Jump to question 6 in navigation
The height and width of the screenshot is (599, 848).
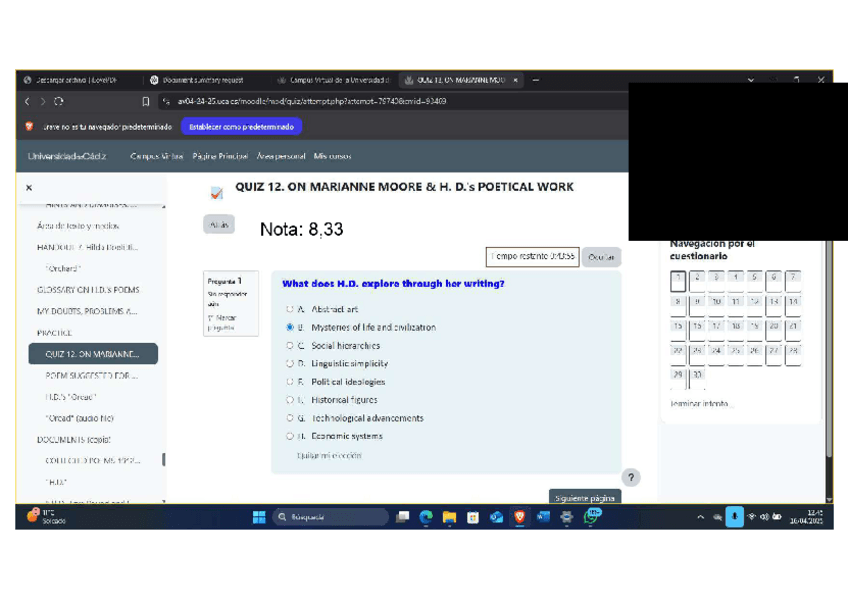[774, 280]
